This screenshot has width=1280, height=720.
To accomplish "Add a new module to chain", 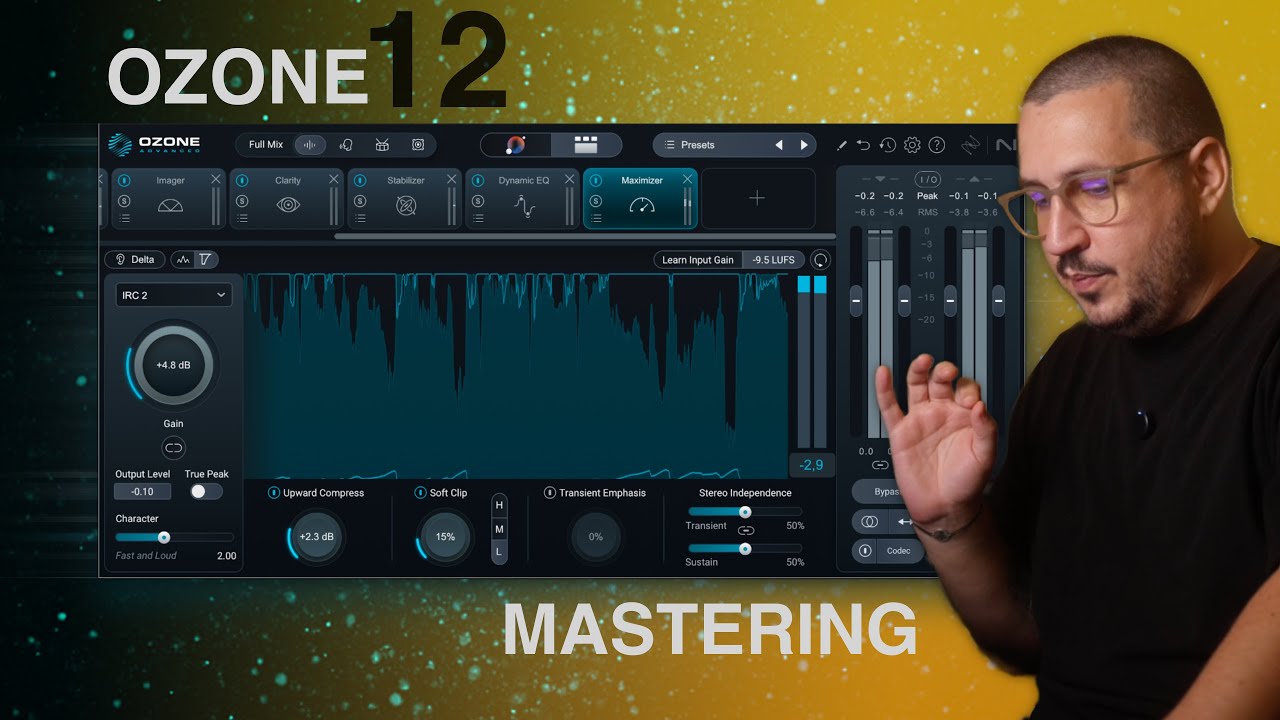I will (x=757, y=199).
